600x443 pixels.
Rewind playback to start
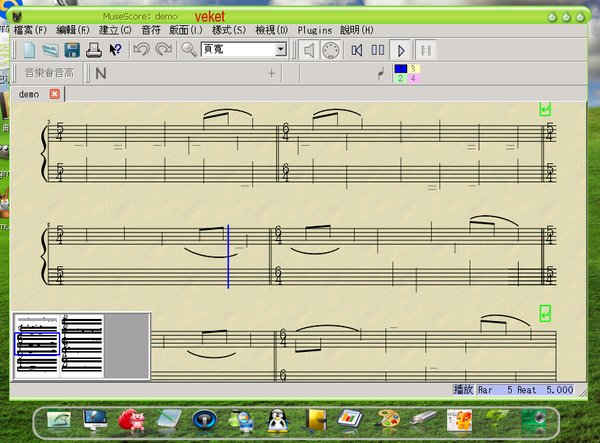tap(356, 49)
